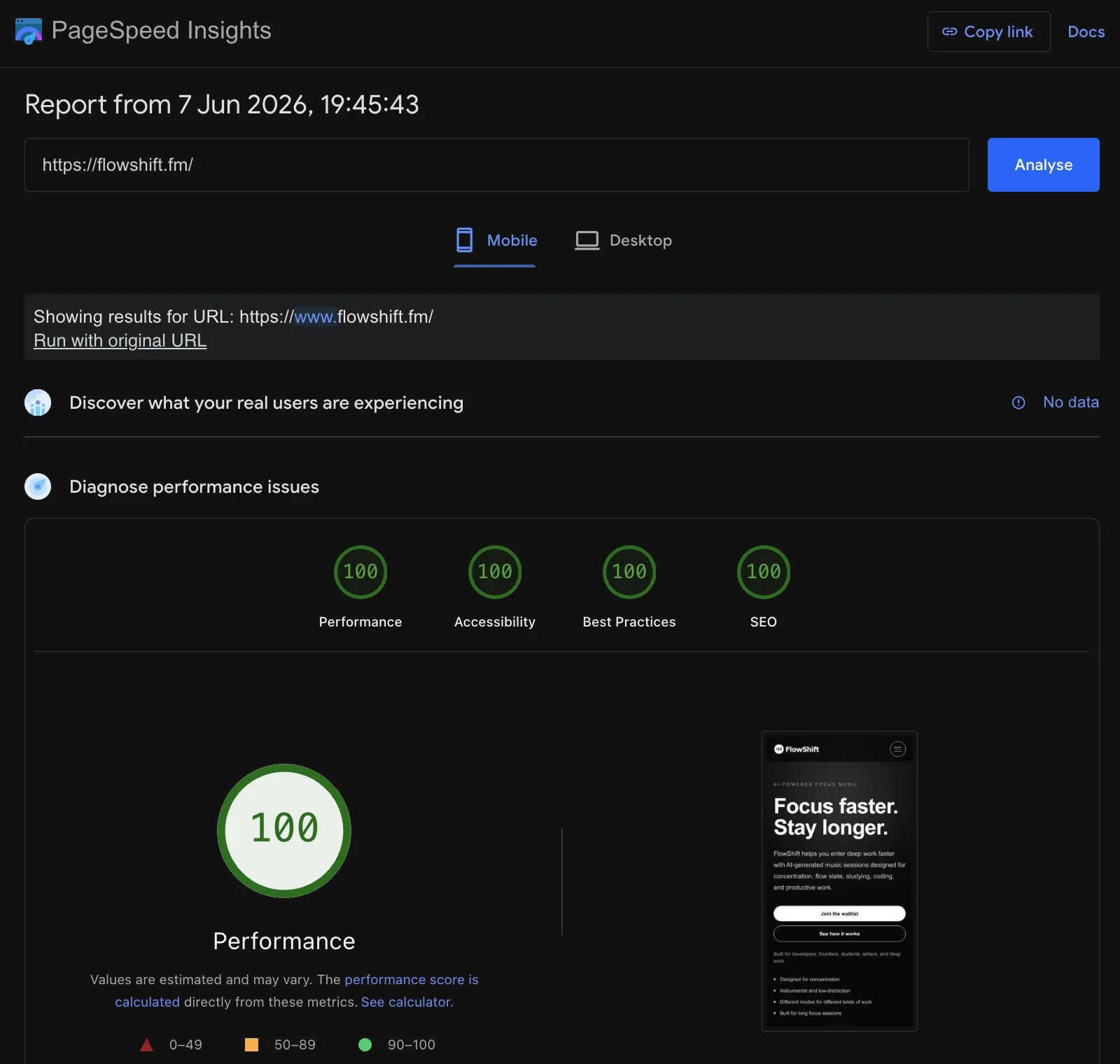The width and height of the screenshot is (1120, 1064).
Task: Click the green circle 90–100 legend icon
Action: [365, 1044]
